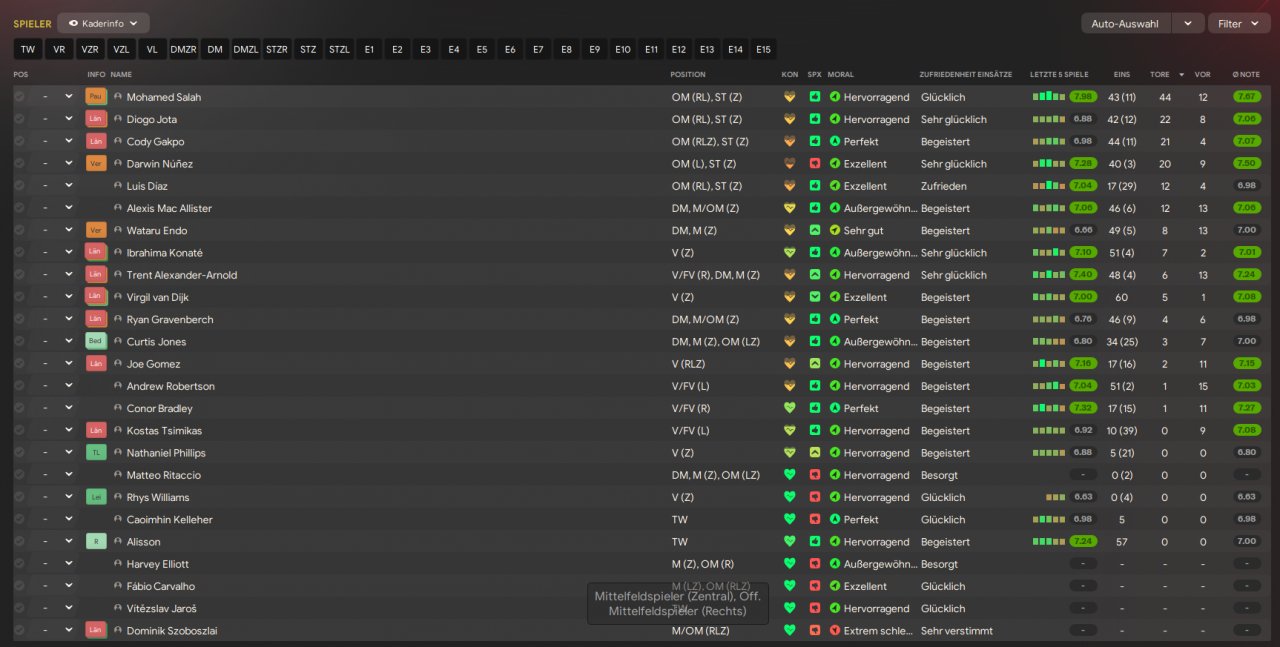Screen dimensions: 1280x647
Task: Click the profile icon beside Luis Diaz
Action: 118,186
